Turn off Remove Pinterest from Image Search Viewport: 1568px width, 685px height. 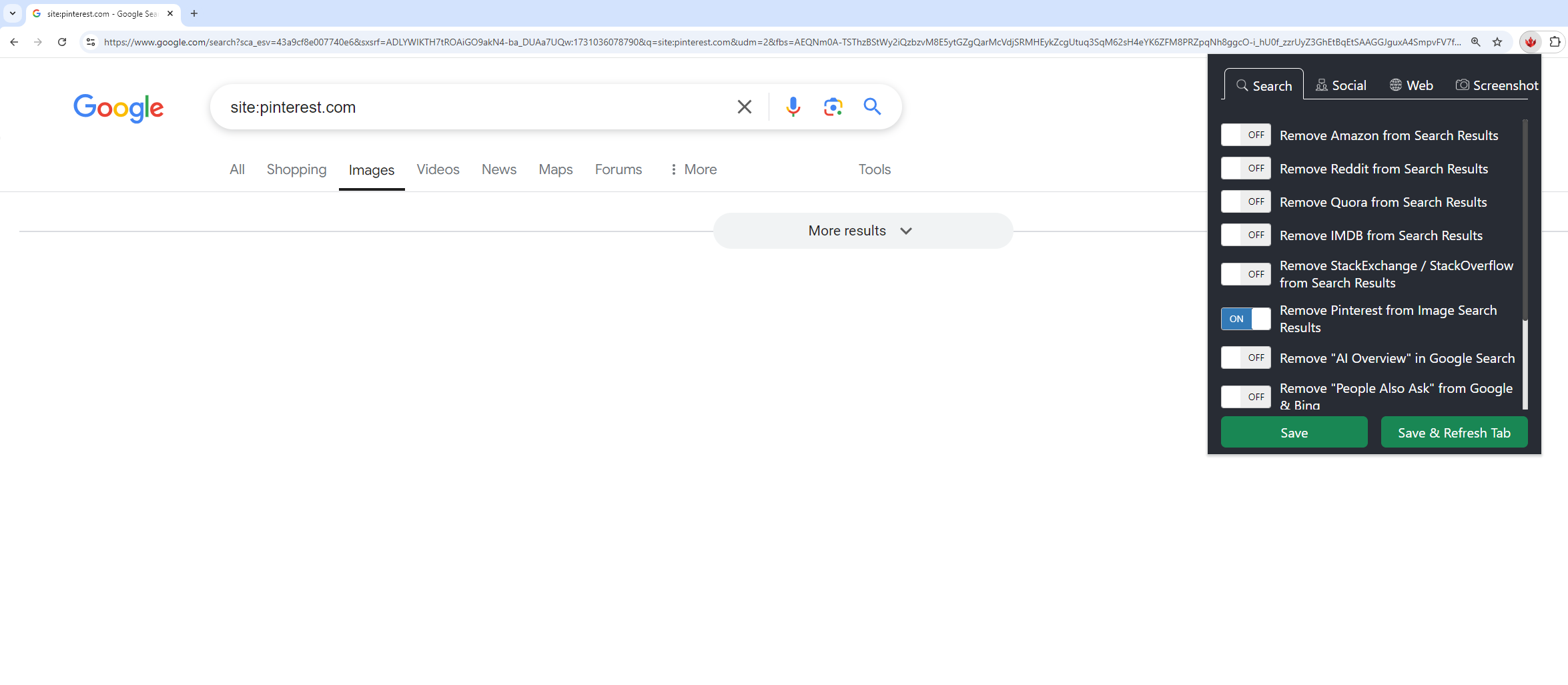[x=1246, y=319]
